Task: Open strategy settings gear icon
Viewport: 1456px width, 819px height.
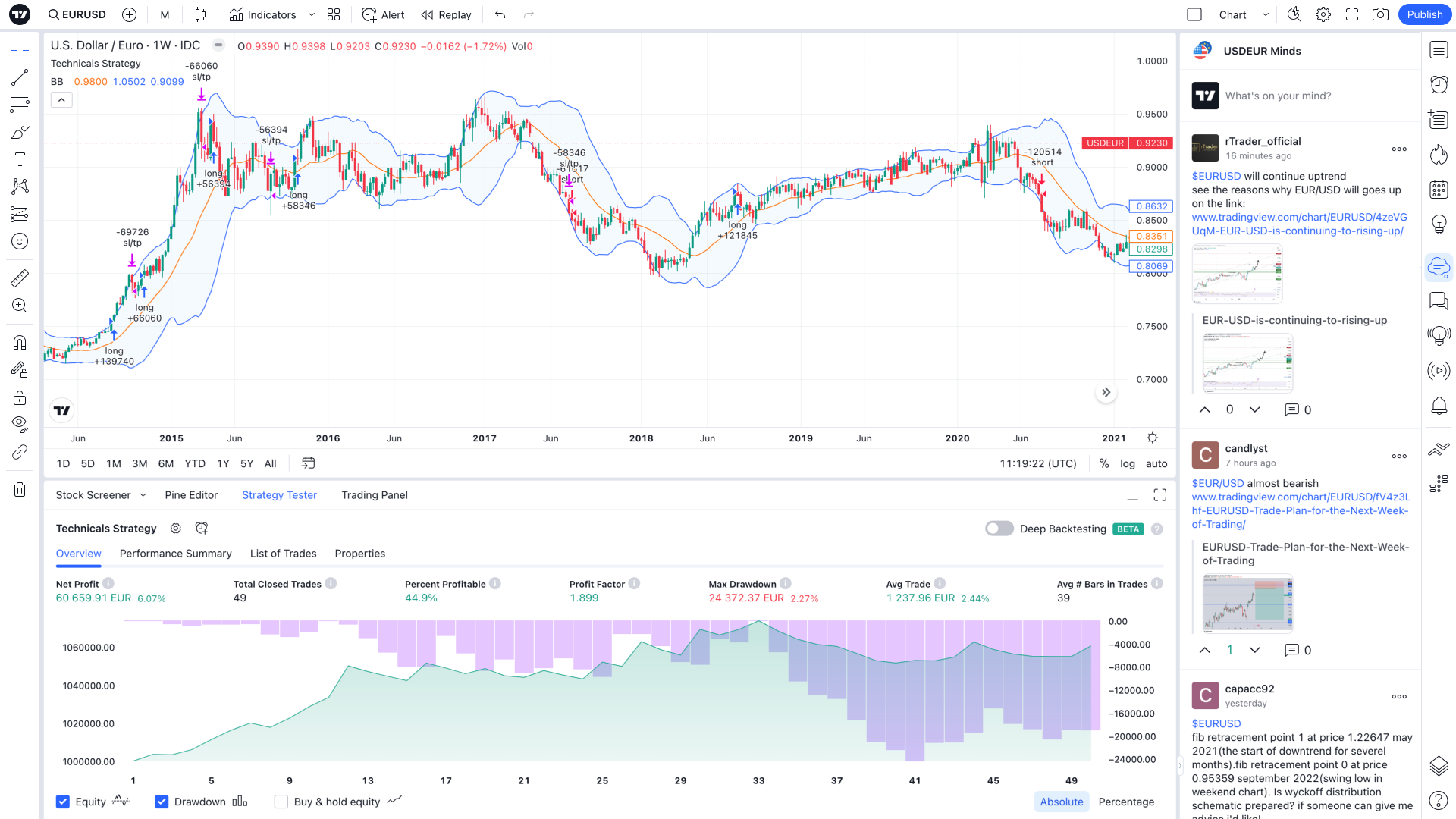Action: click(x=175, y=529)
